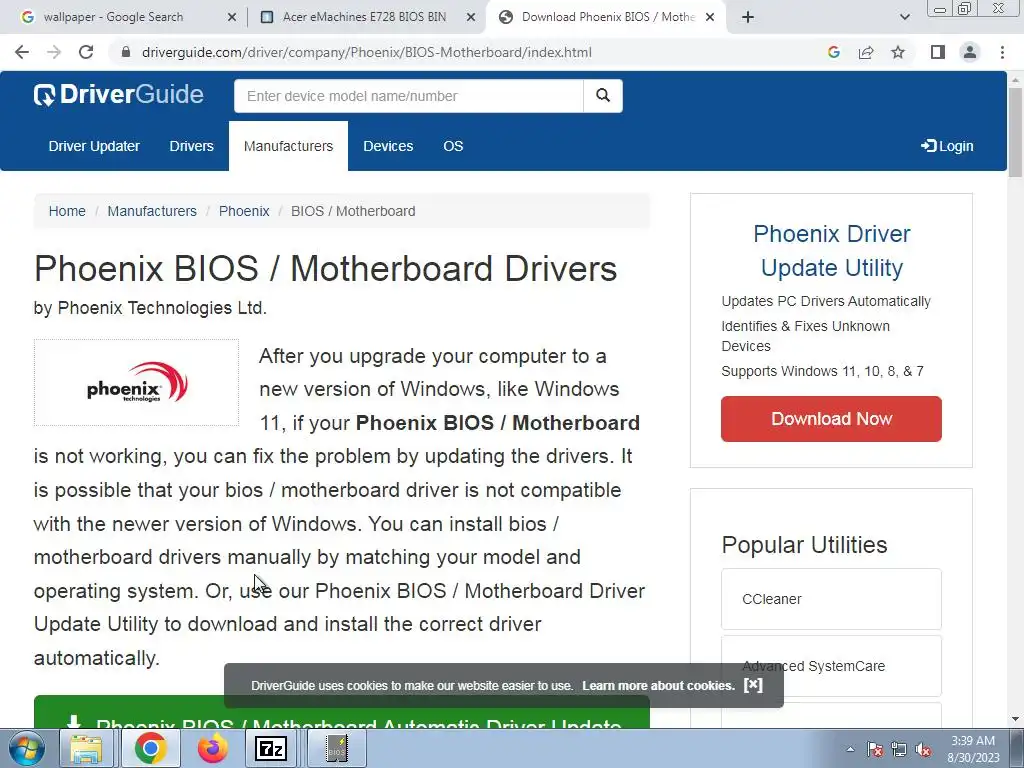Go to Phoenix breadcrumb
This screenshot has height=768, width=1024.
coord(244,211)
